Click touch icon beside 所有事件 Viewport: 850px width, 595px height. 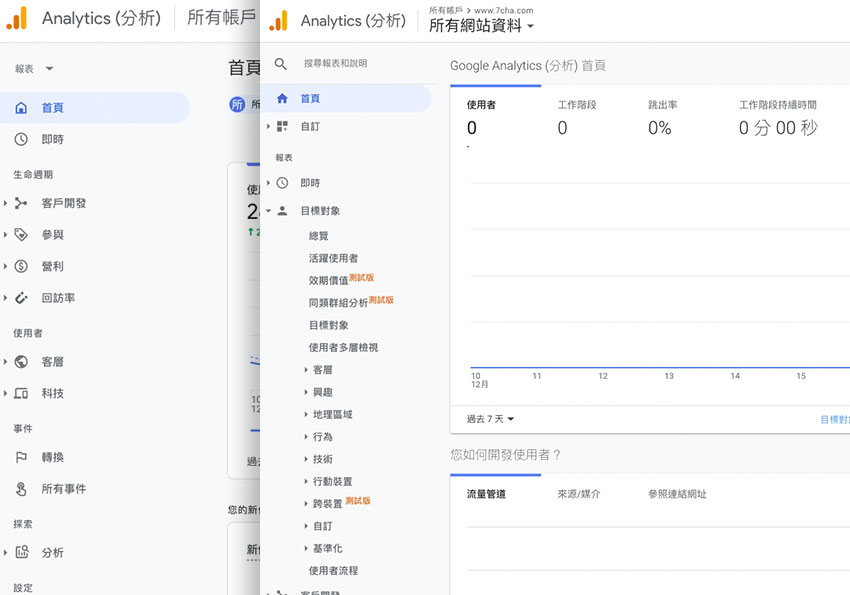point(21,489)
